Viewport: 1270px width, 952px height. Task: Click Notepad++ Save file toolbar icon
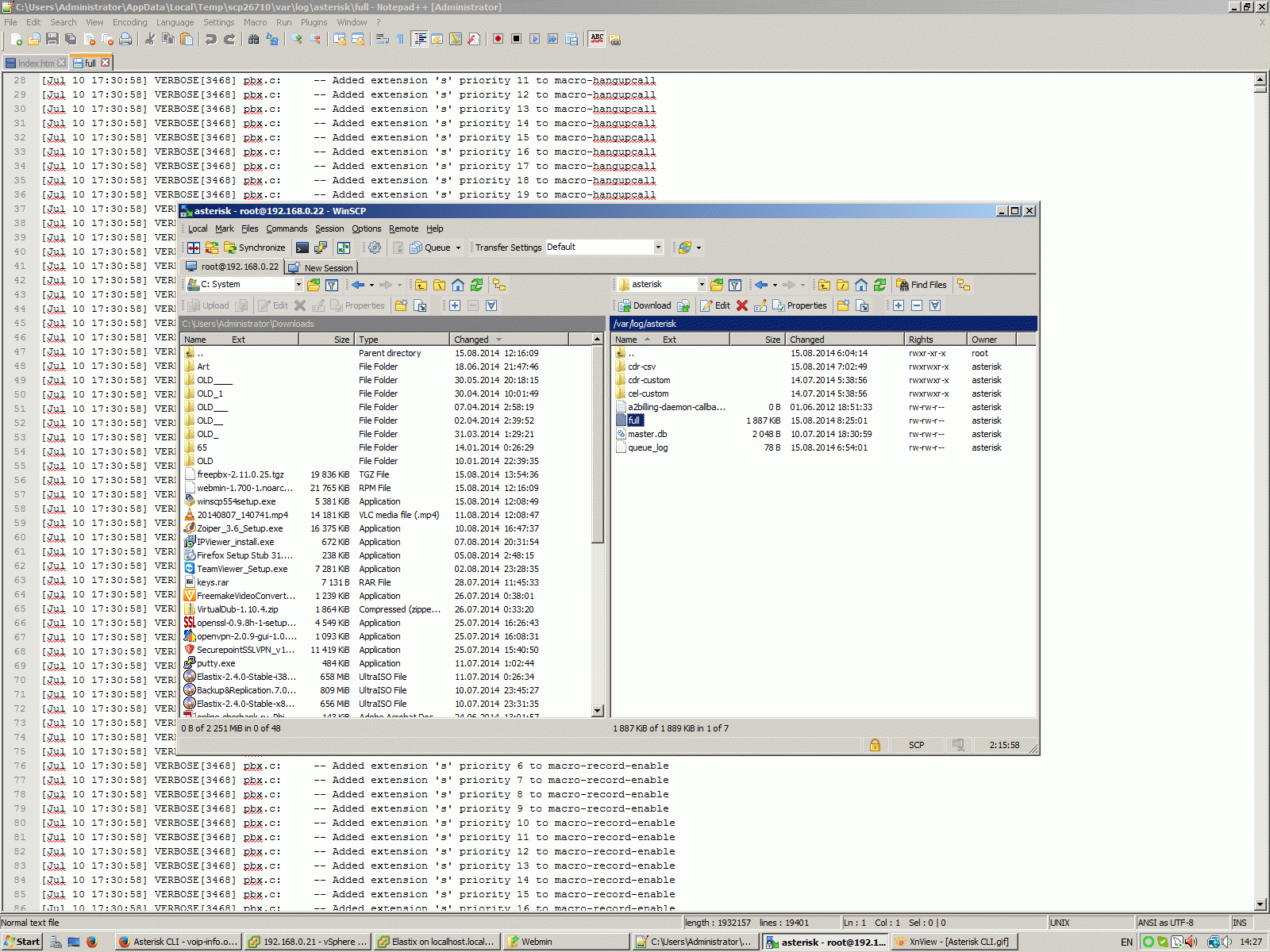tap(52, 39)
